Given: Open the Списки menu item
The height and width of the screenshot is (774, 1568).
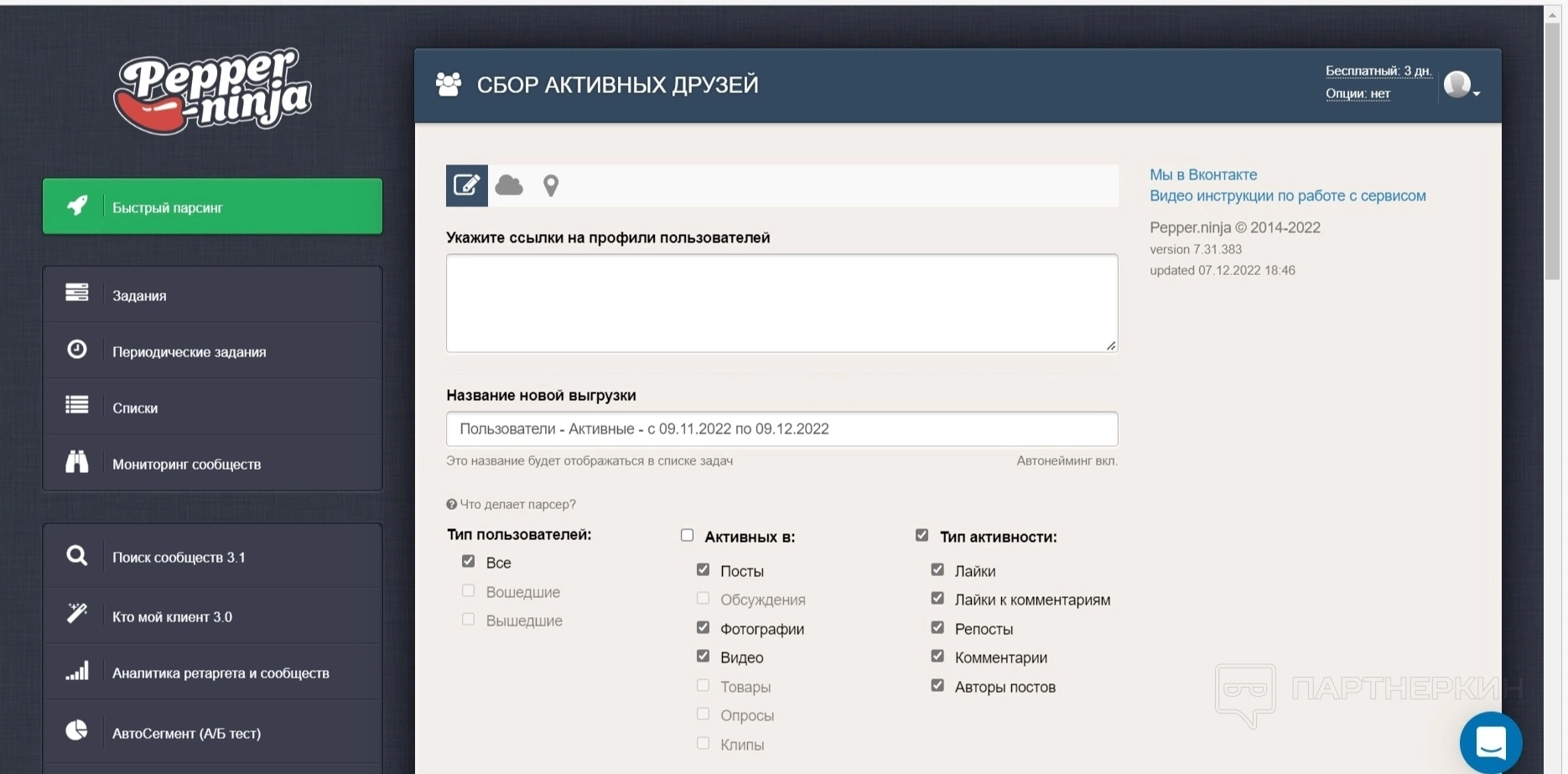Looking at the screenshot, I should (212, 407).
